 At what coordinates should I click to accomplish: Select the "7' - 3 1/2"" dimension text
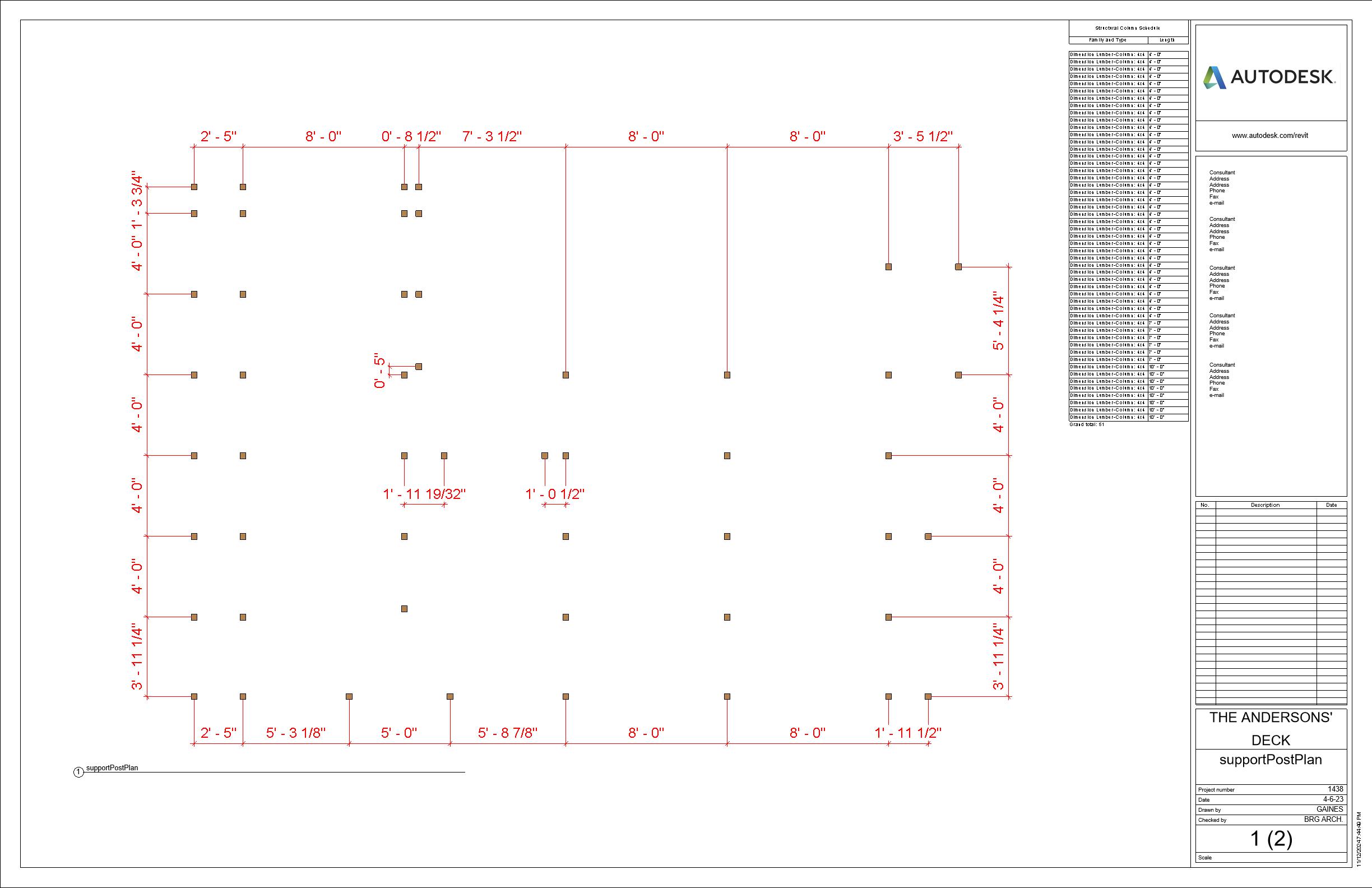492,137
